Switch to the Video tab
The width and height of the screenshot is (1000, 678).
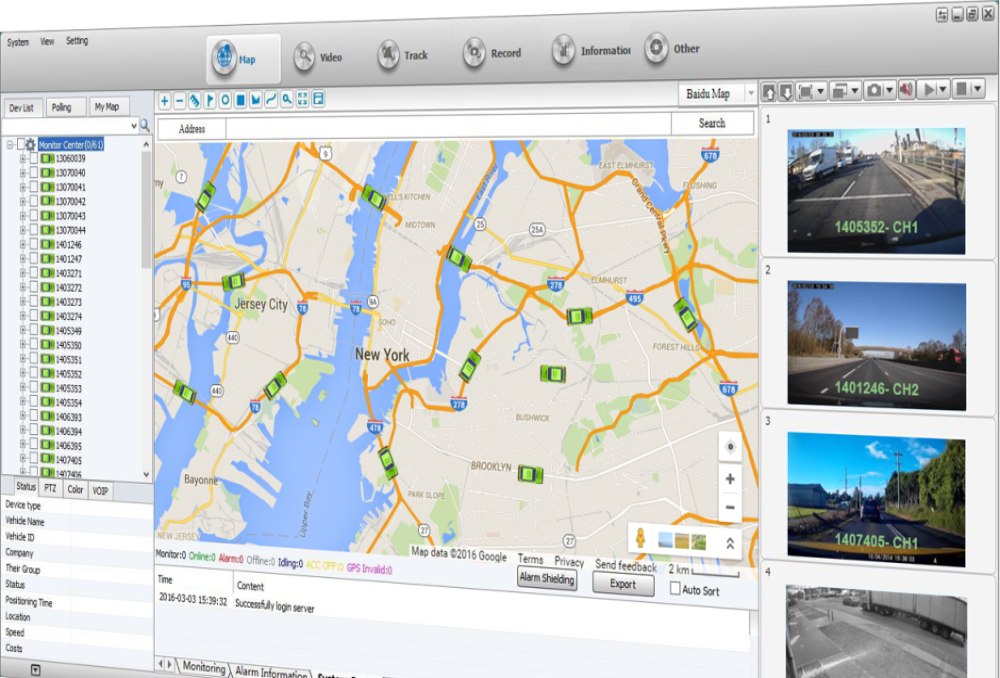[318, 57]
